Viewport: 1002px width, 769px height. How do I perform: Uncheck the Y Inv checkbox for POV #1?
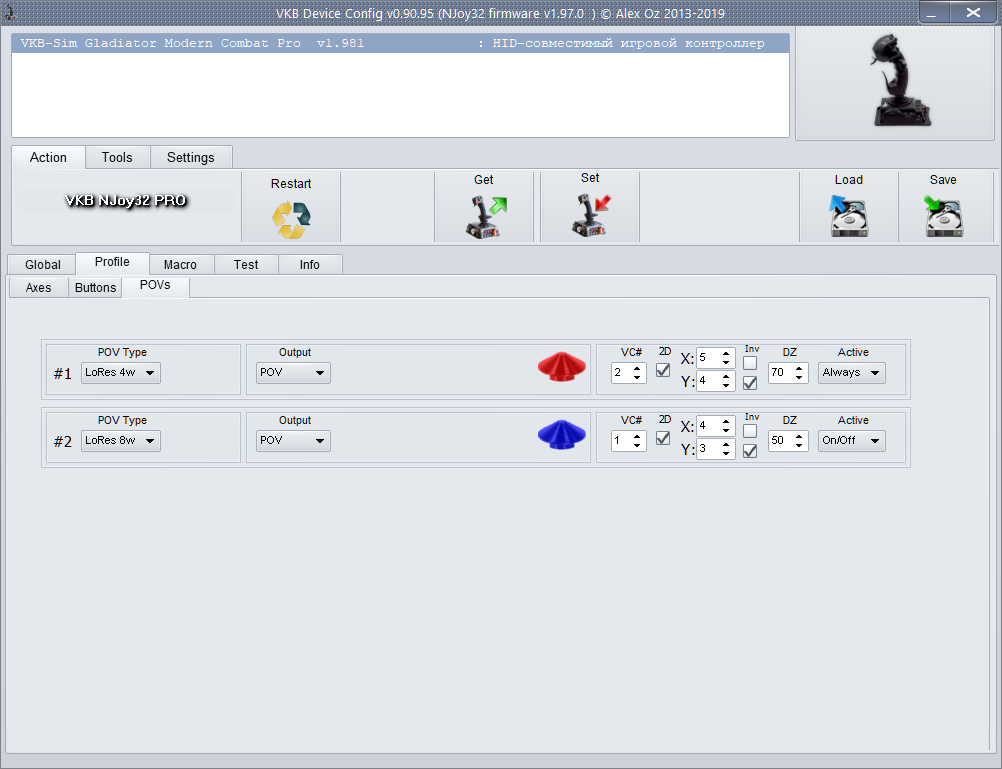[750, 382]
